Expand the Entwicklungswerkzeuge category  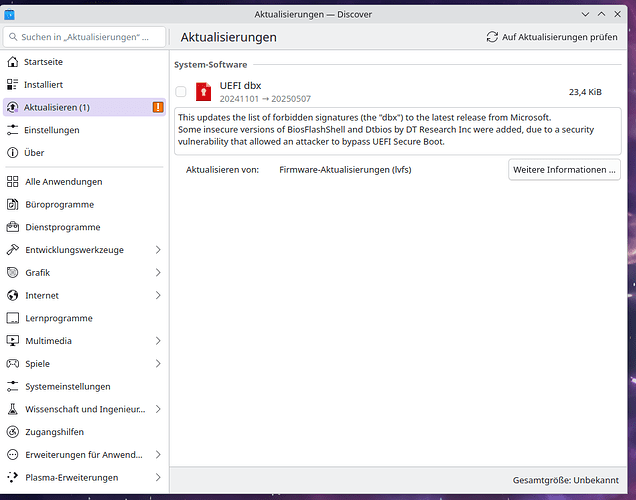[158, 250]
